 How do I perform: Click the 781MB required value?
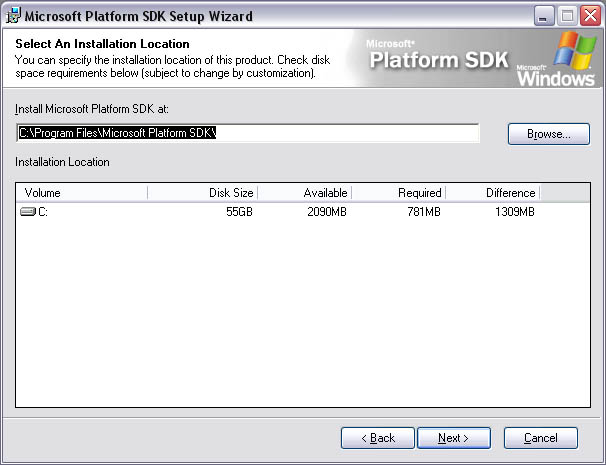(x=424, y=212)
